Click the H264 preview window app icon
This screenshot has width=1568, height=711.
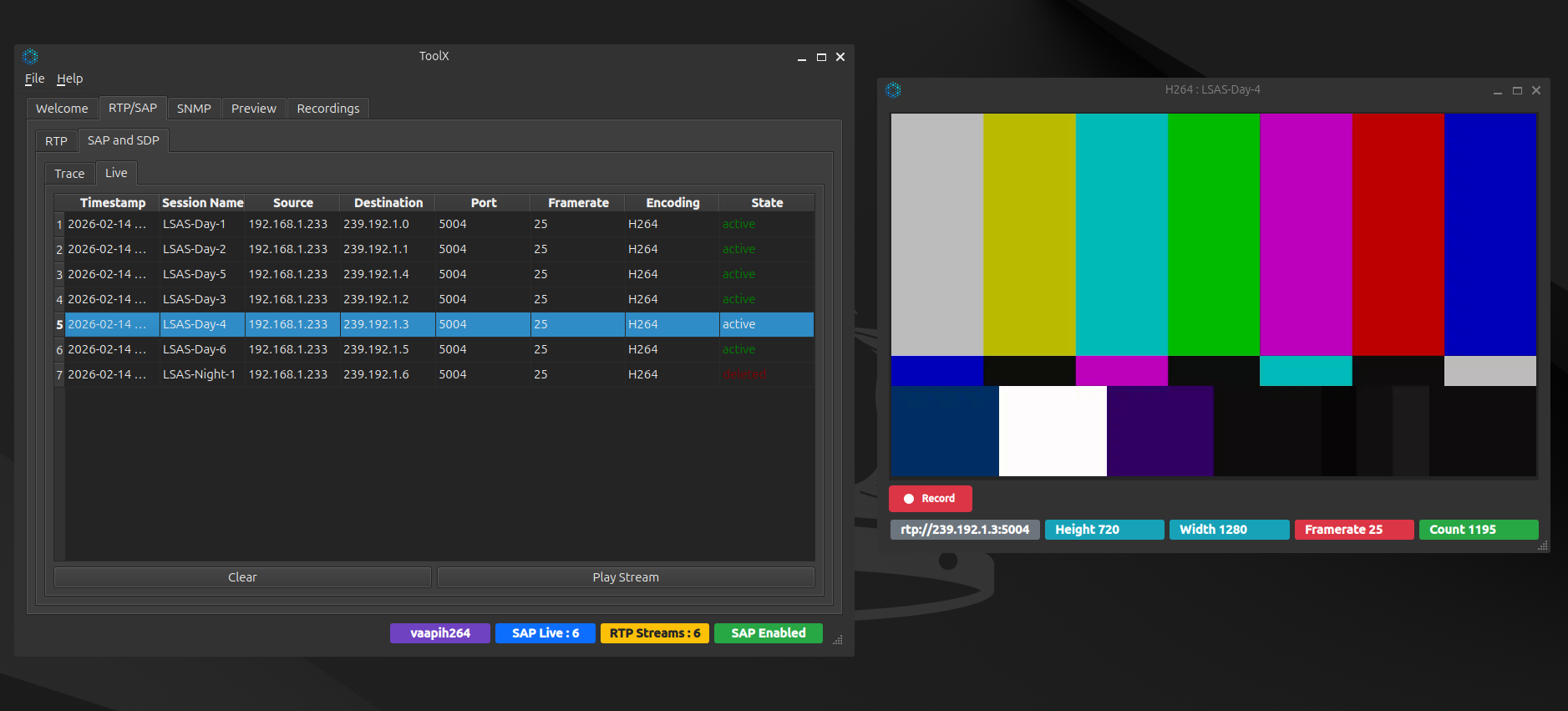[x=893, y=90]
